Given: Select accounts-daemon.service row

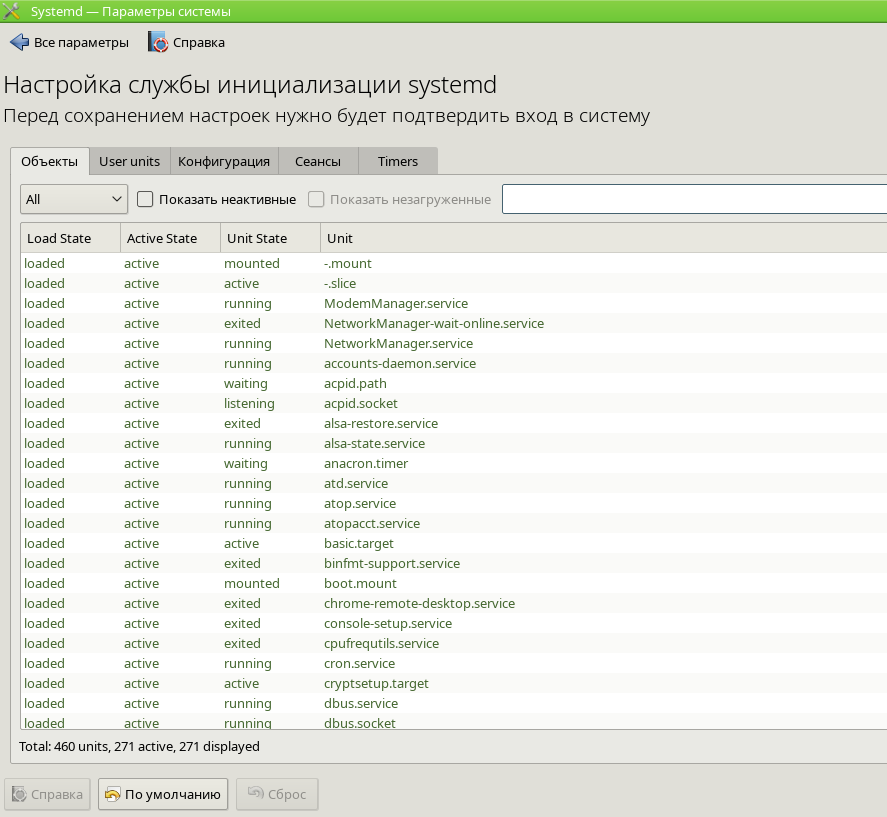Looking at the screenshot, I should [454, 363].
